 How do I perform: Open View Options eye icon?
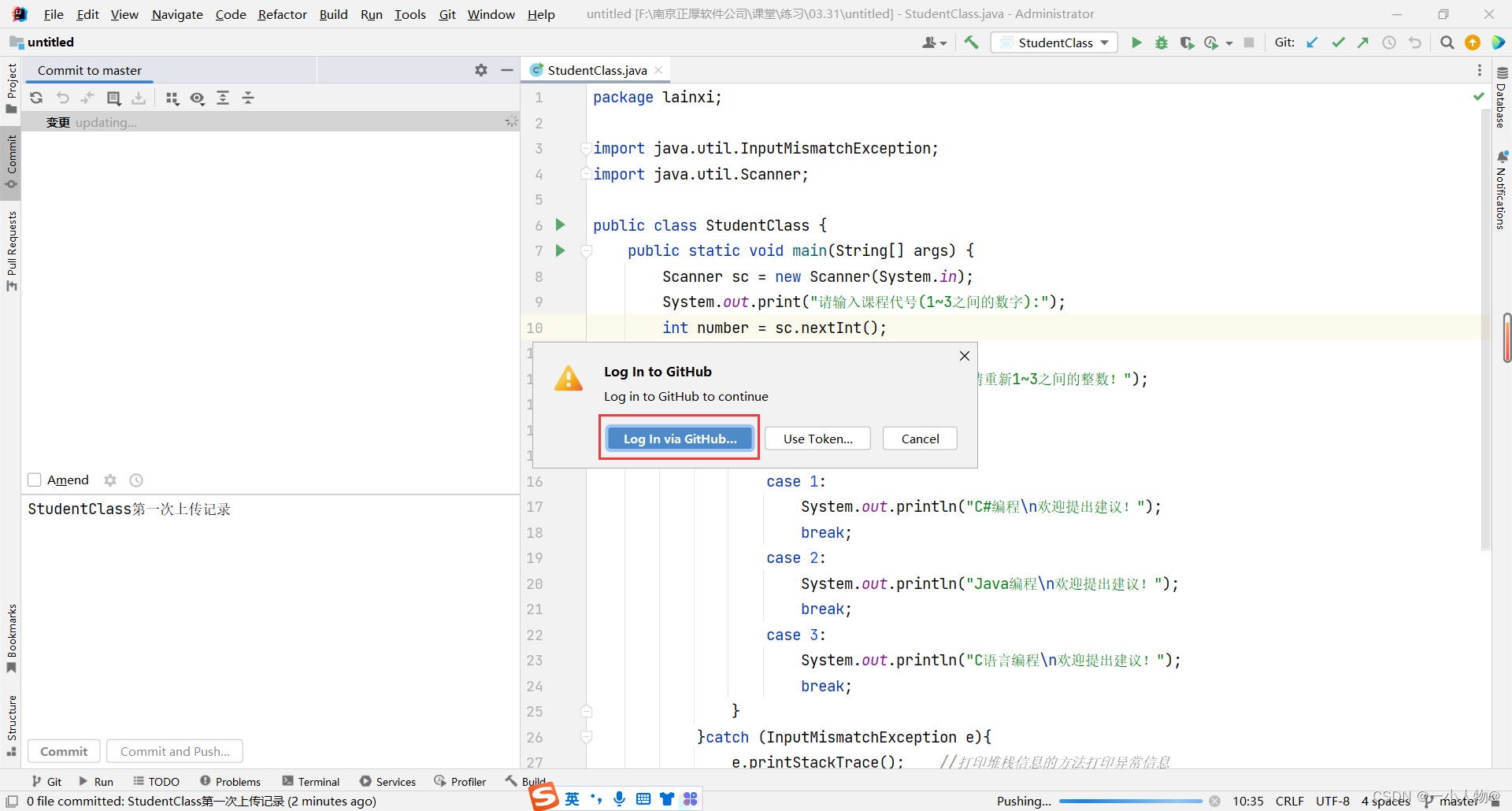[x=198, y=98]
